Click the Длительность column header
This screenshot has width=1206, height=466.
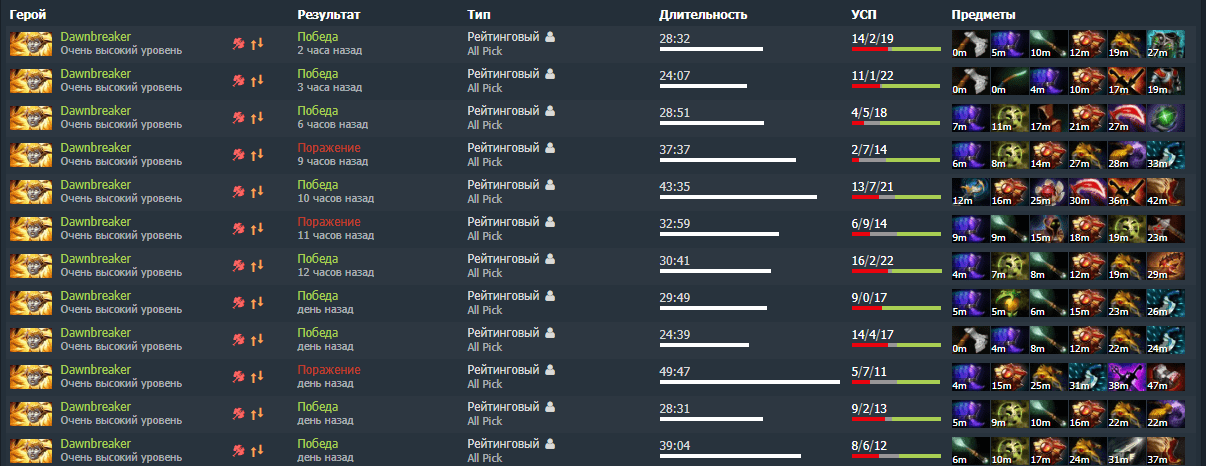[x=704, y=15]
